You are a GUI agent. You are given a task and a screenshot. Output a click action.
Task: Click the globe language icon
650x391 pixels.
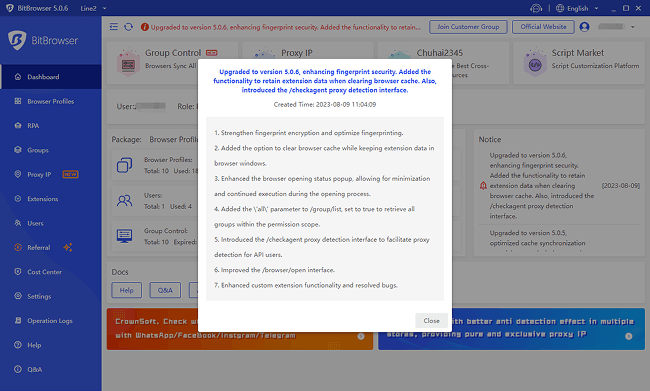560,8
